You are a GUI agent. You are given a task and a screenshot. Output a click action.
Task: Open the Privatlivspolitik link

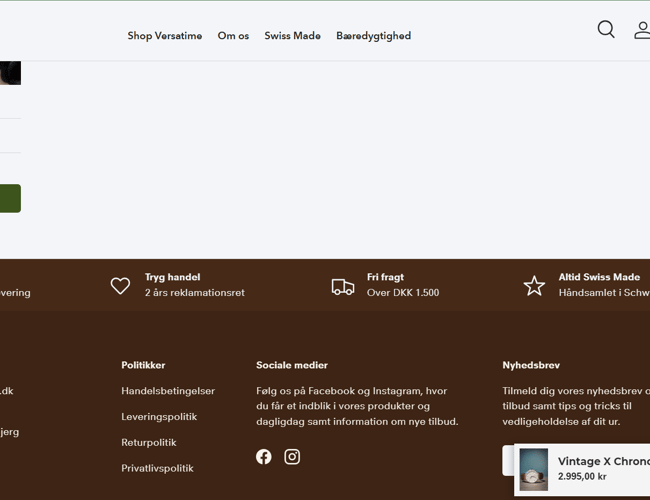[157, 468]
